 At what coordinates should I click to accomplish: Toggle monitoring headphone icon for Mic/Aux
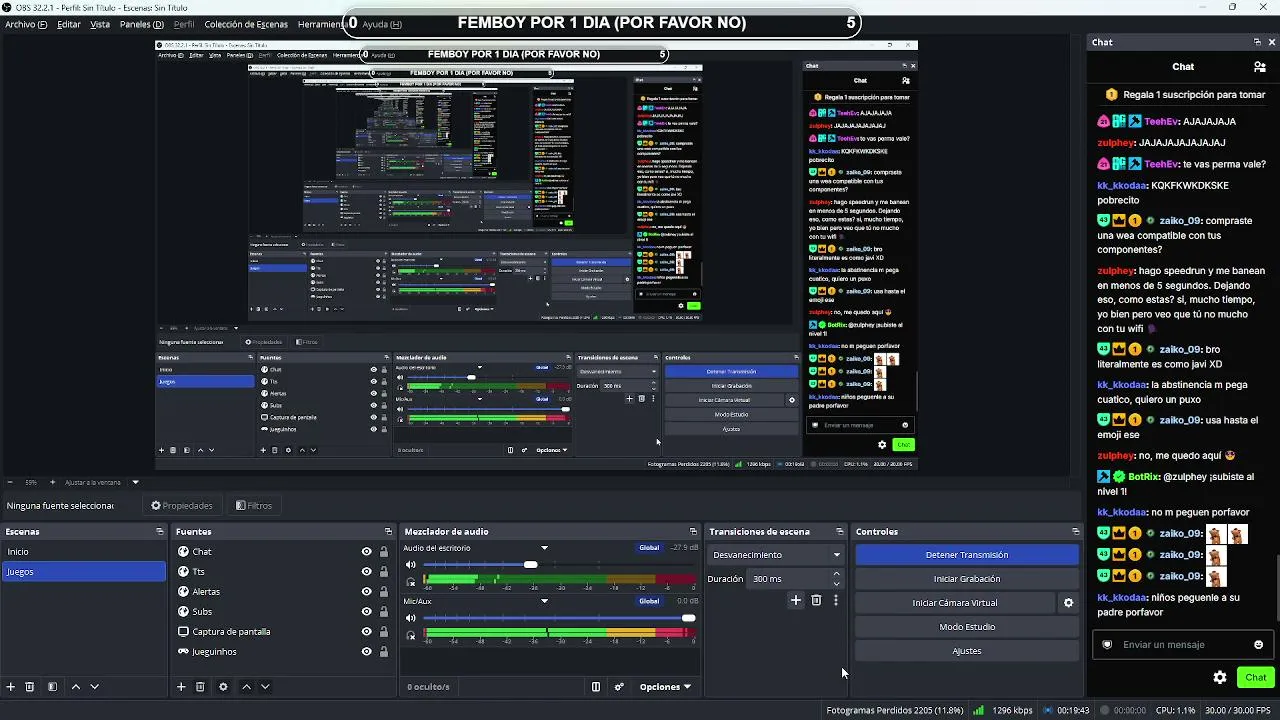(x=410, y=635)
